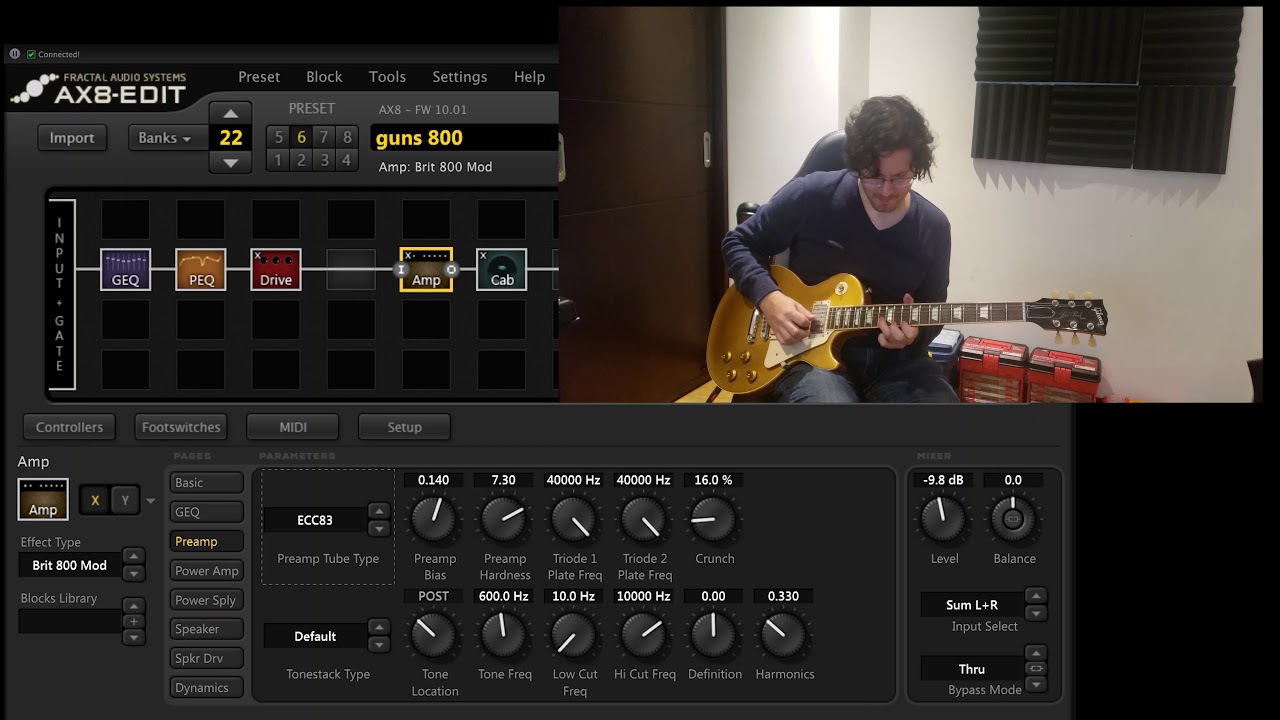Step Effect Type up arrow
Image resolution: width=1280 pixels, height=720 pixels.
(133, 557)
